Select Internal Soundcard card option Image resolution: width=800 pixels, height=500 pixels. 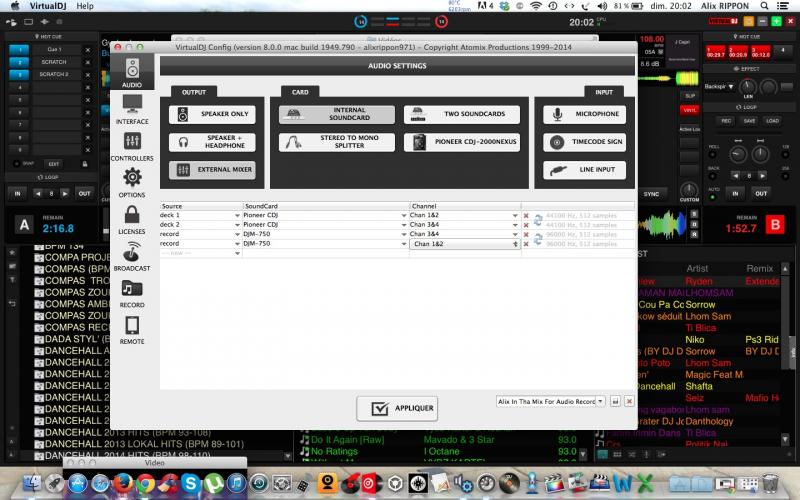pos(337,114)
